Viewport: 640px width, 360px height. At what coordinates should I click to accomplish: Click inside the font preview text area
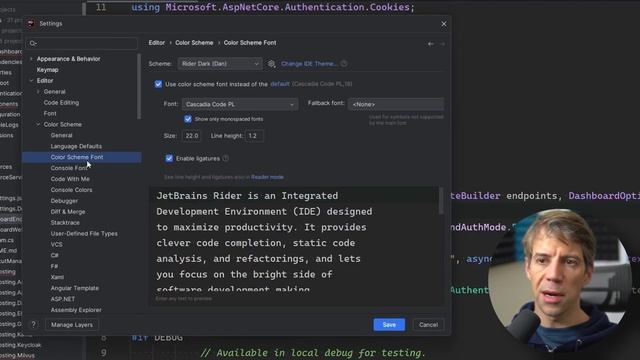tap(294, 240)
